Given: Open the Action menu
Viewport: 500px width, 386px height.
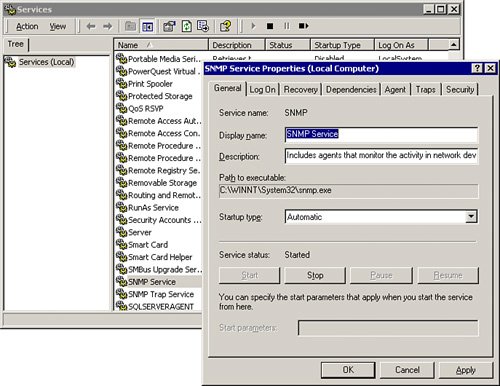Looking at the screenshot, I should tap(27, 26).
